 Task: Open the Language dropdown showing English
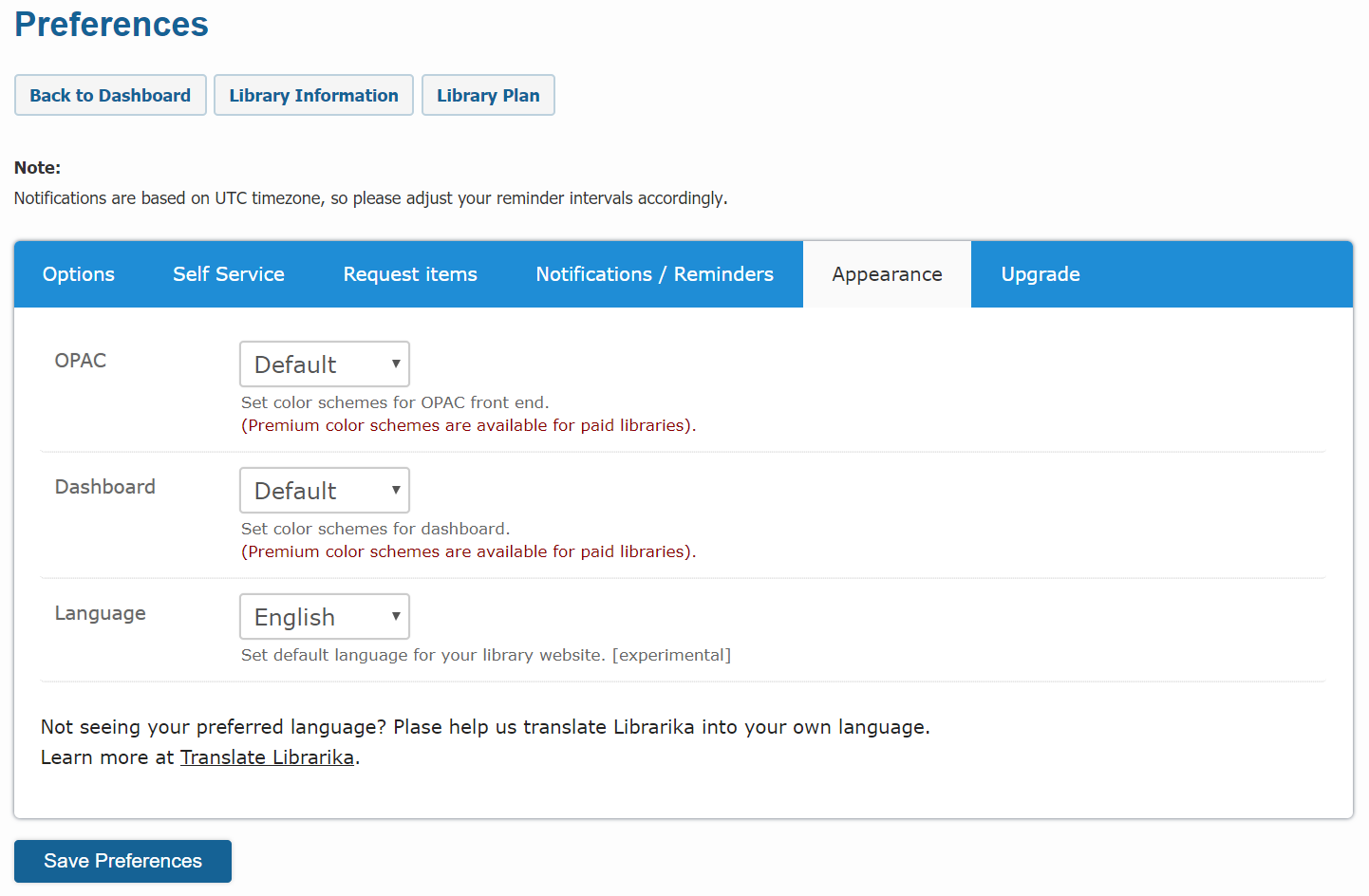[325, 617]
